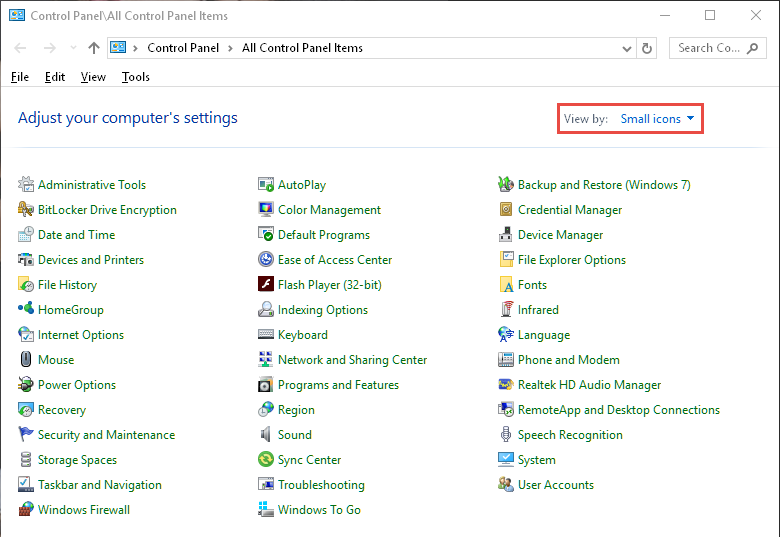
Task: Expand chevron after Control Panel breadcrumb
Action: point(230,48)
